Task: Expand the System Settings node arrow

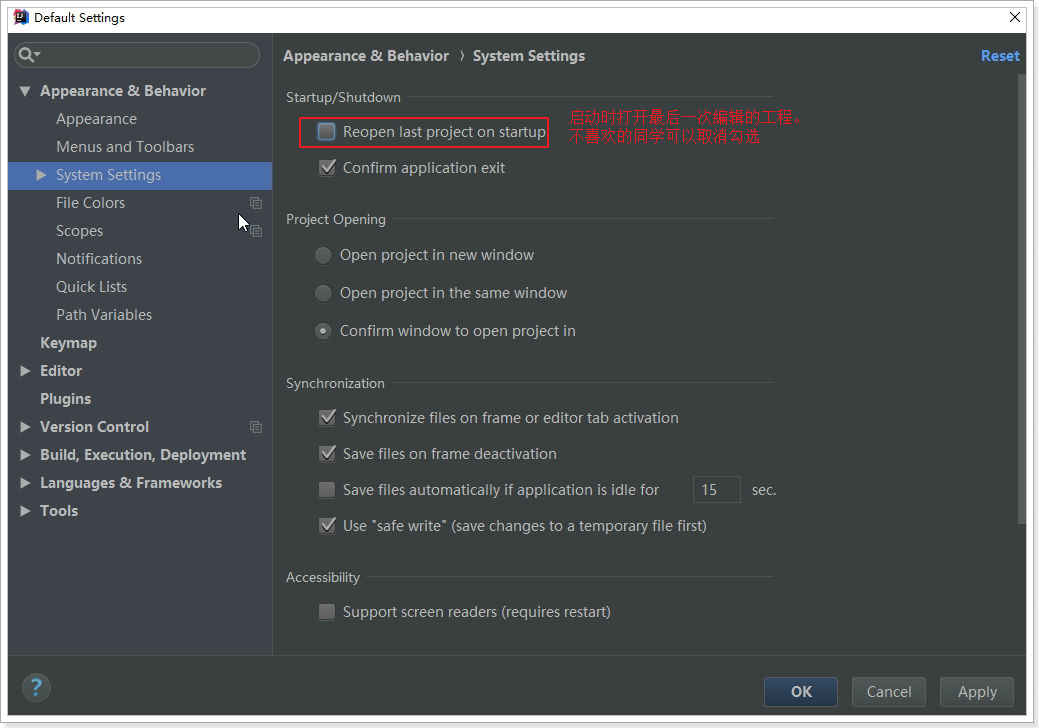Action: click(x=42, y=175)
